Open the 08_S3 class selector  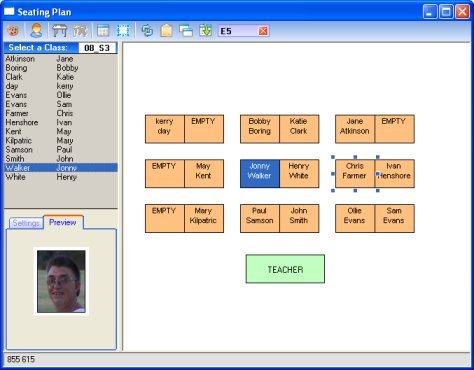coord(97,48)
